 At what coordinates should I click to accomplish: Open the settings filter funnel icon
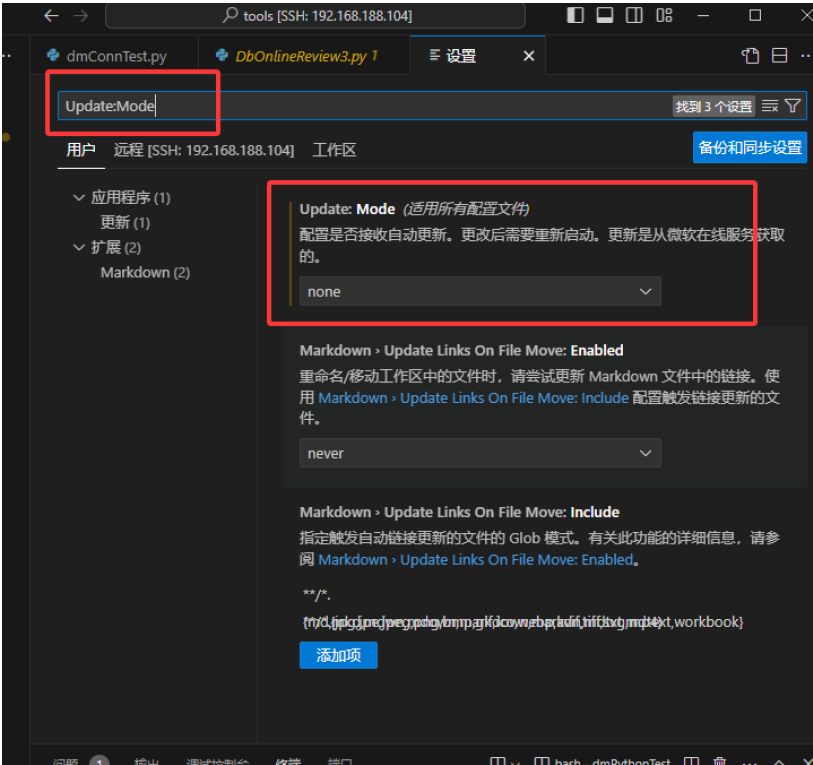[x=792, y=105]
